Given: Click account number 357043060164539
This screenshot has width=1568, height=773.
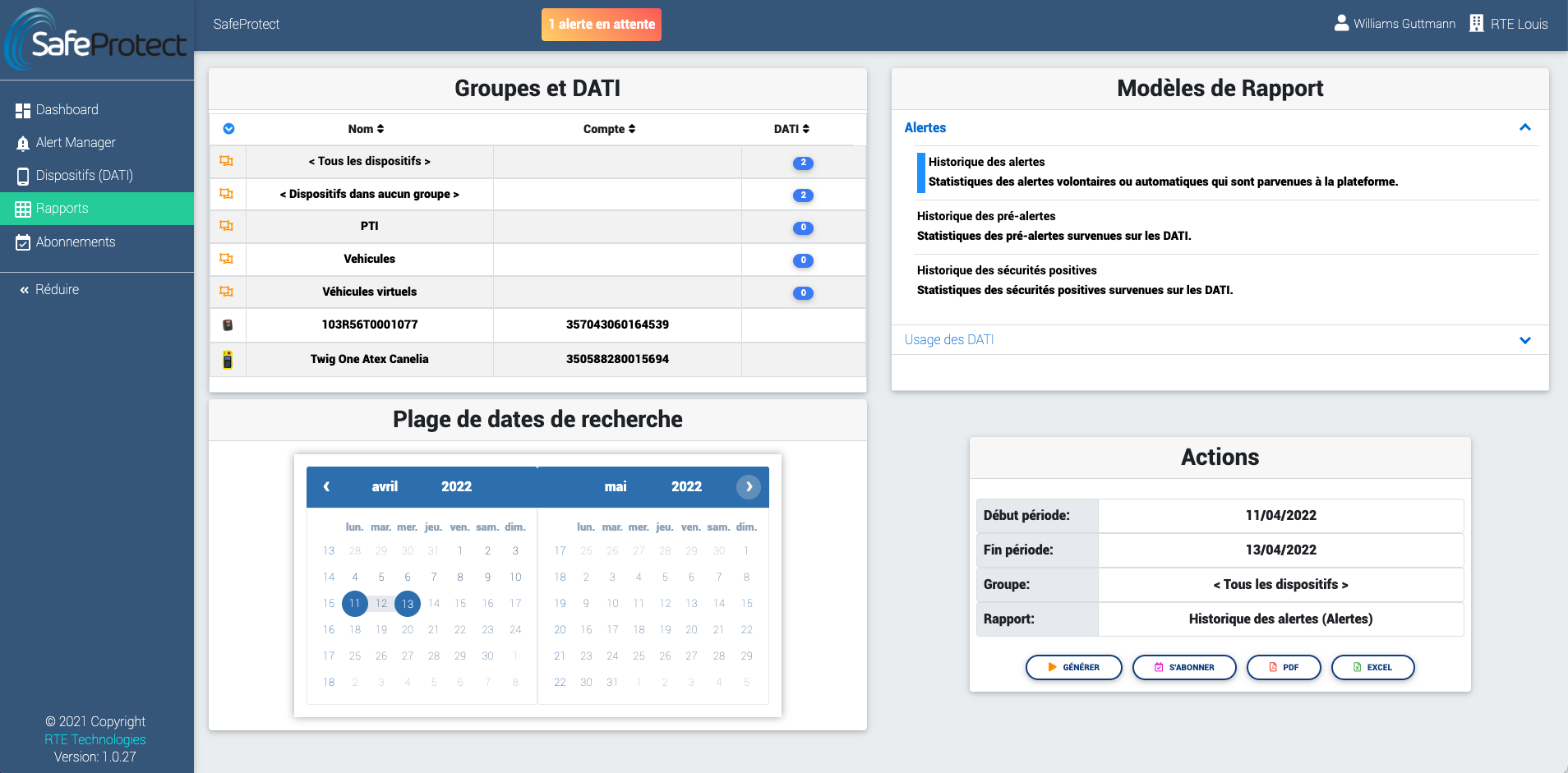Looking at the screenshot, I should click(617, 324).
